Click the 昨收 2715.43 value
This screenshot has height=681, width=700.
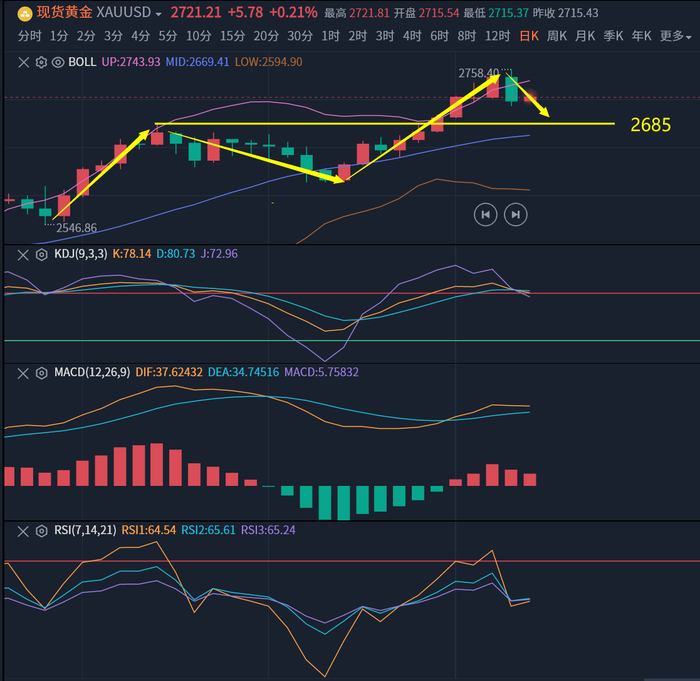566,13
